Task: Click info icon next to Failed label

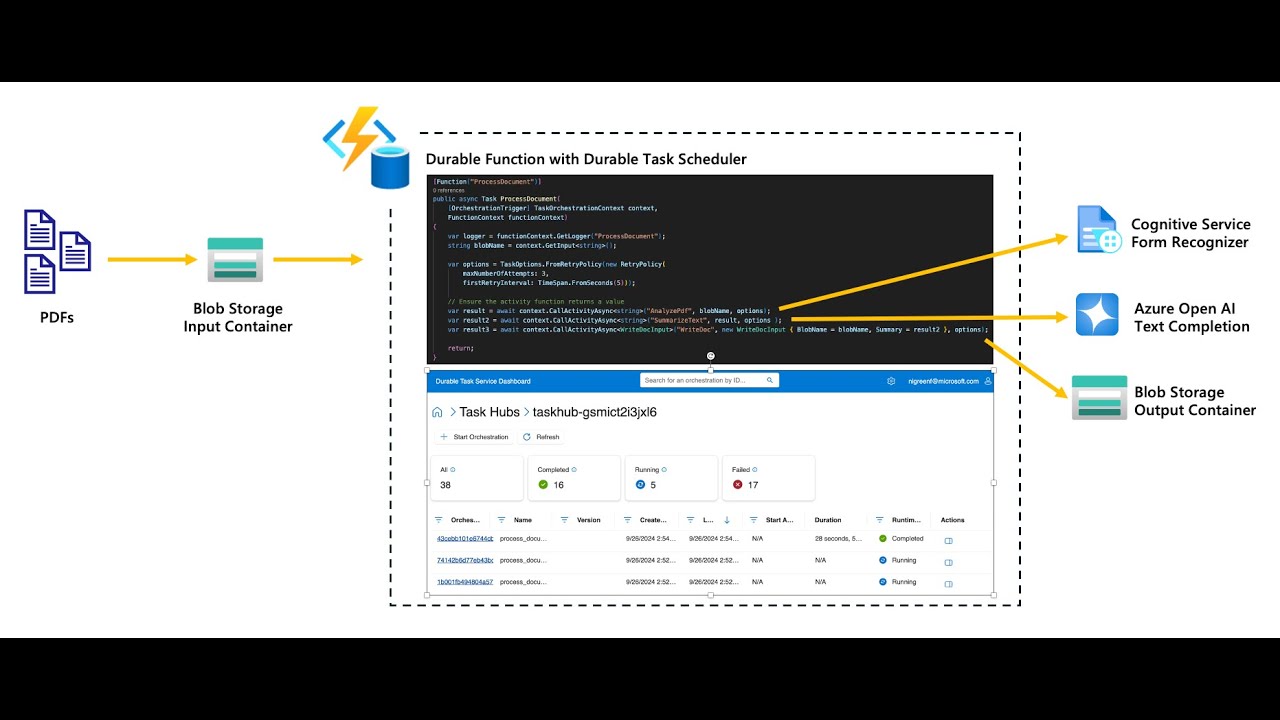Action: [754, 469]
